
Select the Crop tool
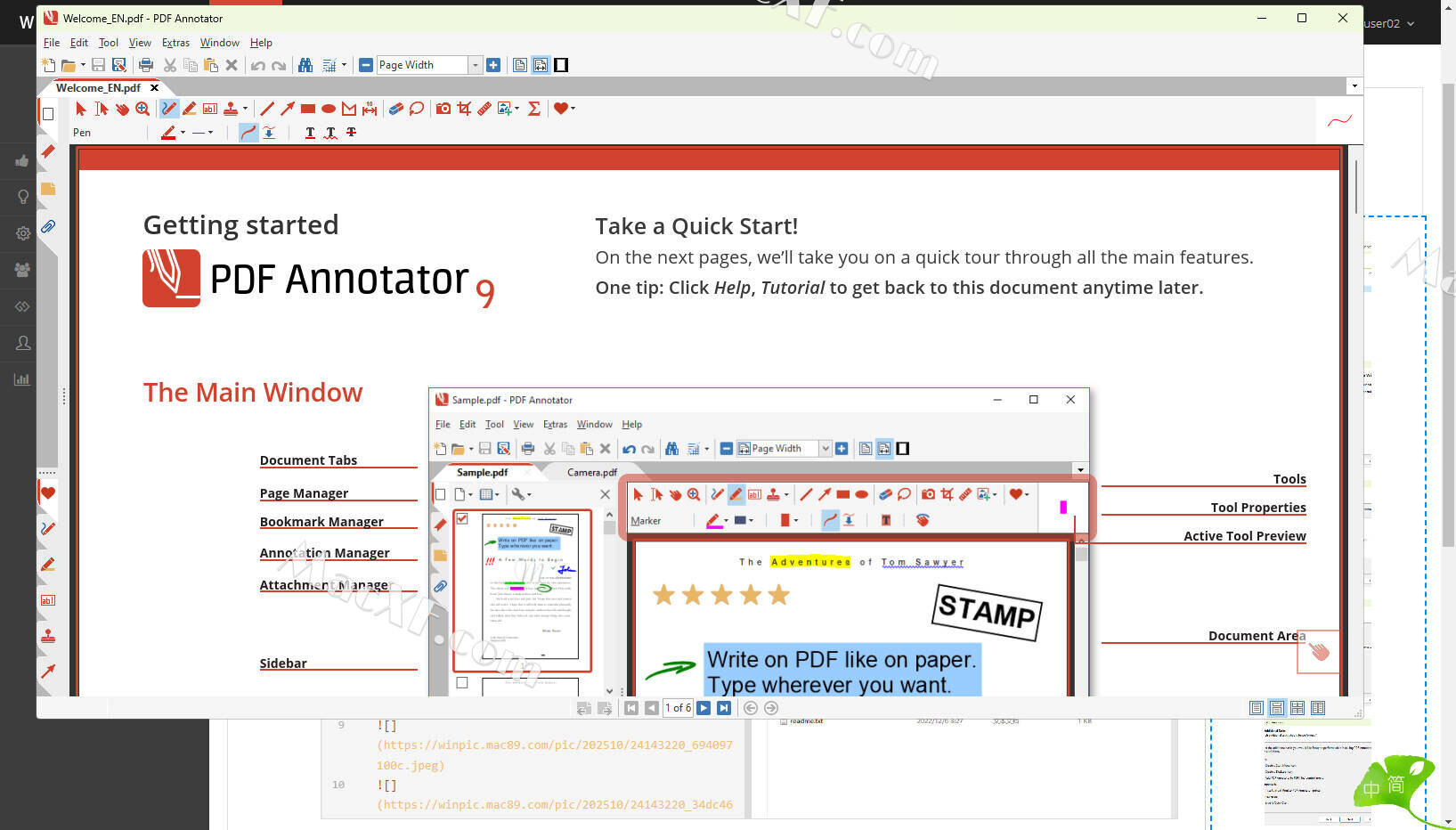(464, 109)
